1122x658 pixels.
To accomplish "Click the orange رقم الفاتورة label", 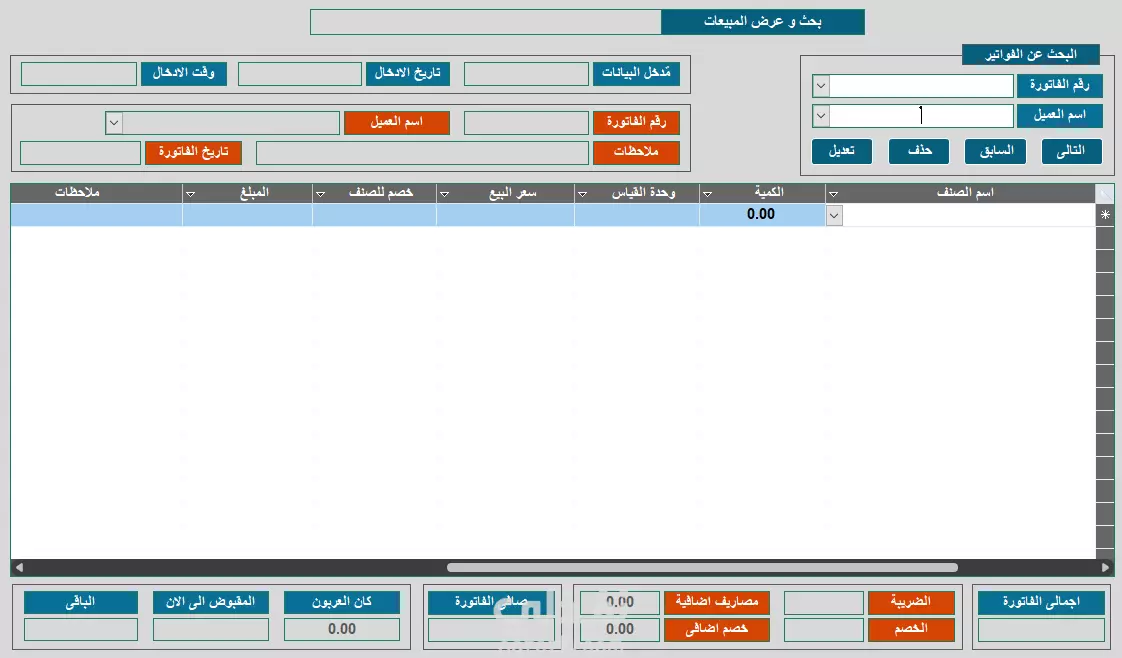I will tap(636, 122).
